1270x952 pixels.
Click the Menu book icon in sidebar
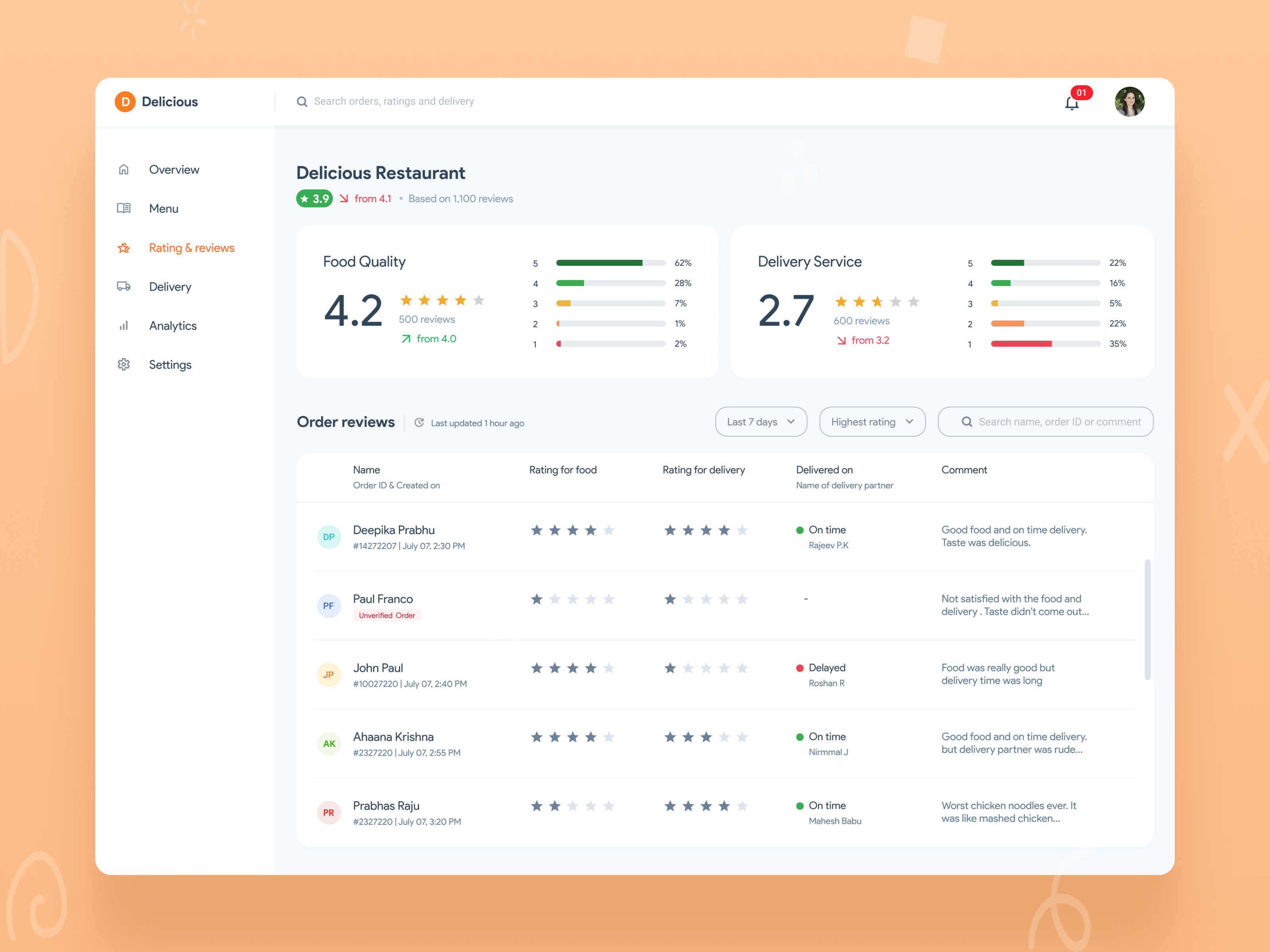(x=123, y=208)
